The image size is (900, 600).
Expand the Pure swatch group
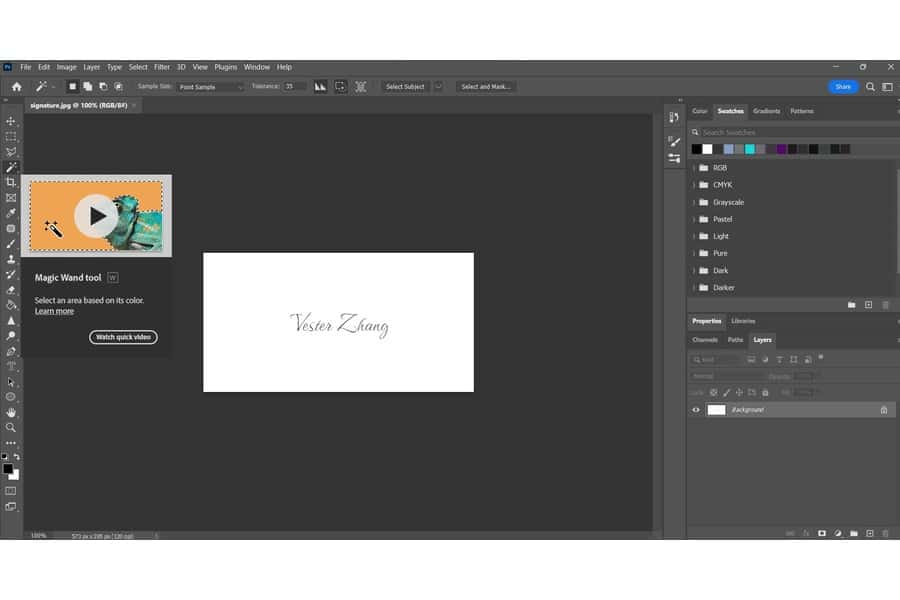694,253
